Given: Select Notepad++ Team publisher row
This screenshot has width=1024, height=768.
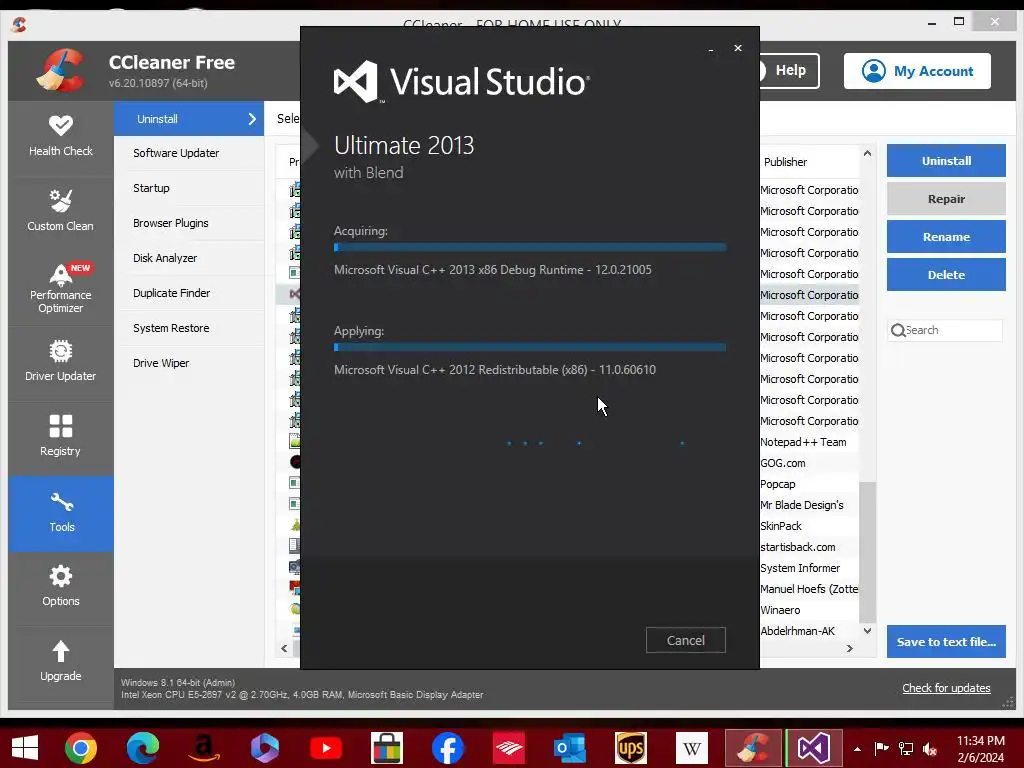Looking at the screenshot, I should (x=803, y=442).
